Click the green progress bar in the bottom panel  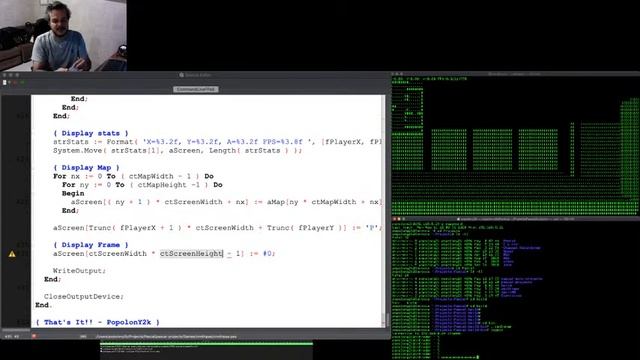[207, 344]
